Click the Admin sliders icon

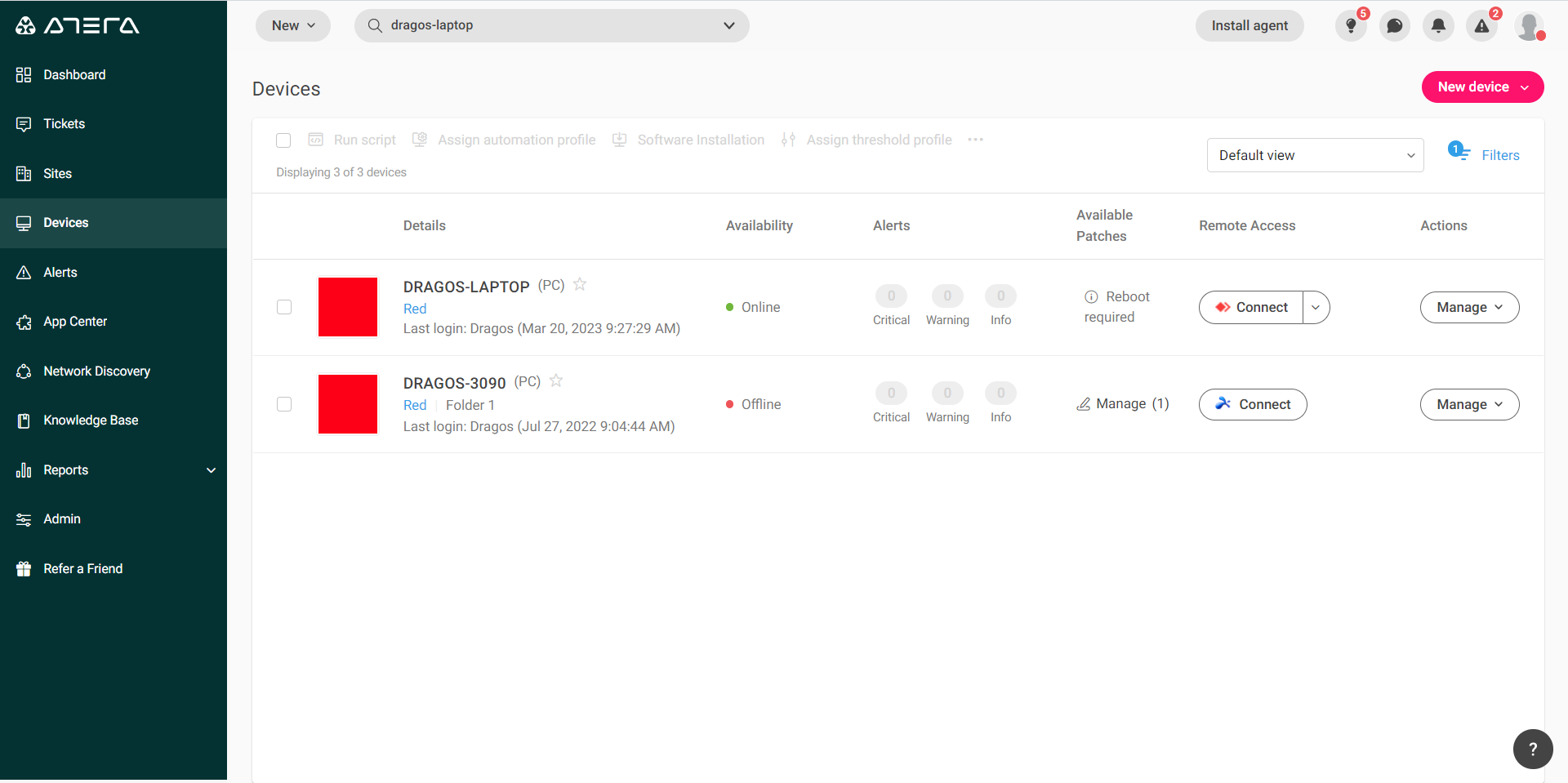click(x=24, y=519)
